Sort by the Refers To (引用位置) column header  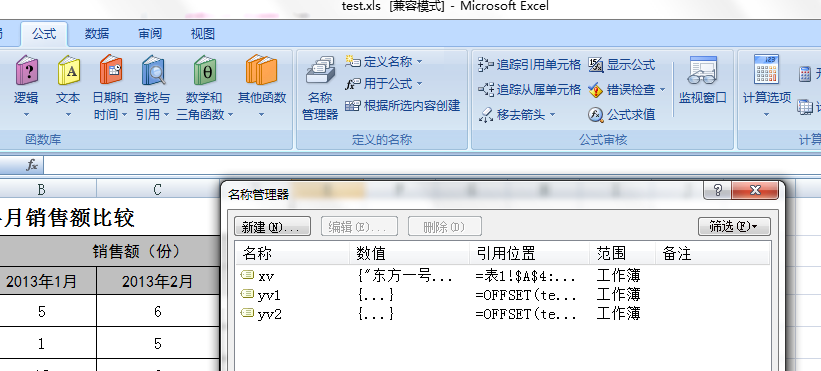(529, 254)
